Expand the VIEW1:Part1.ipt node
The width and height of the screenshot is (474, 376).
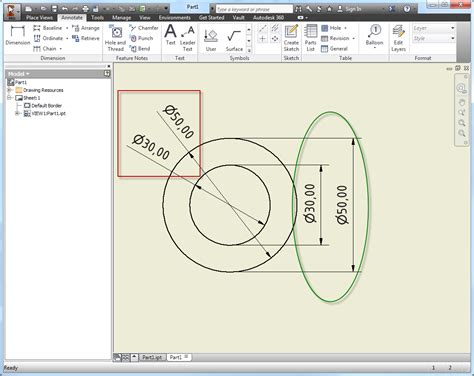(17, 113)
